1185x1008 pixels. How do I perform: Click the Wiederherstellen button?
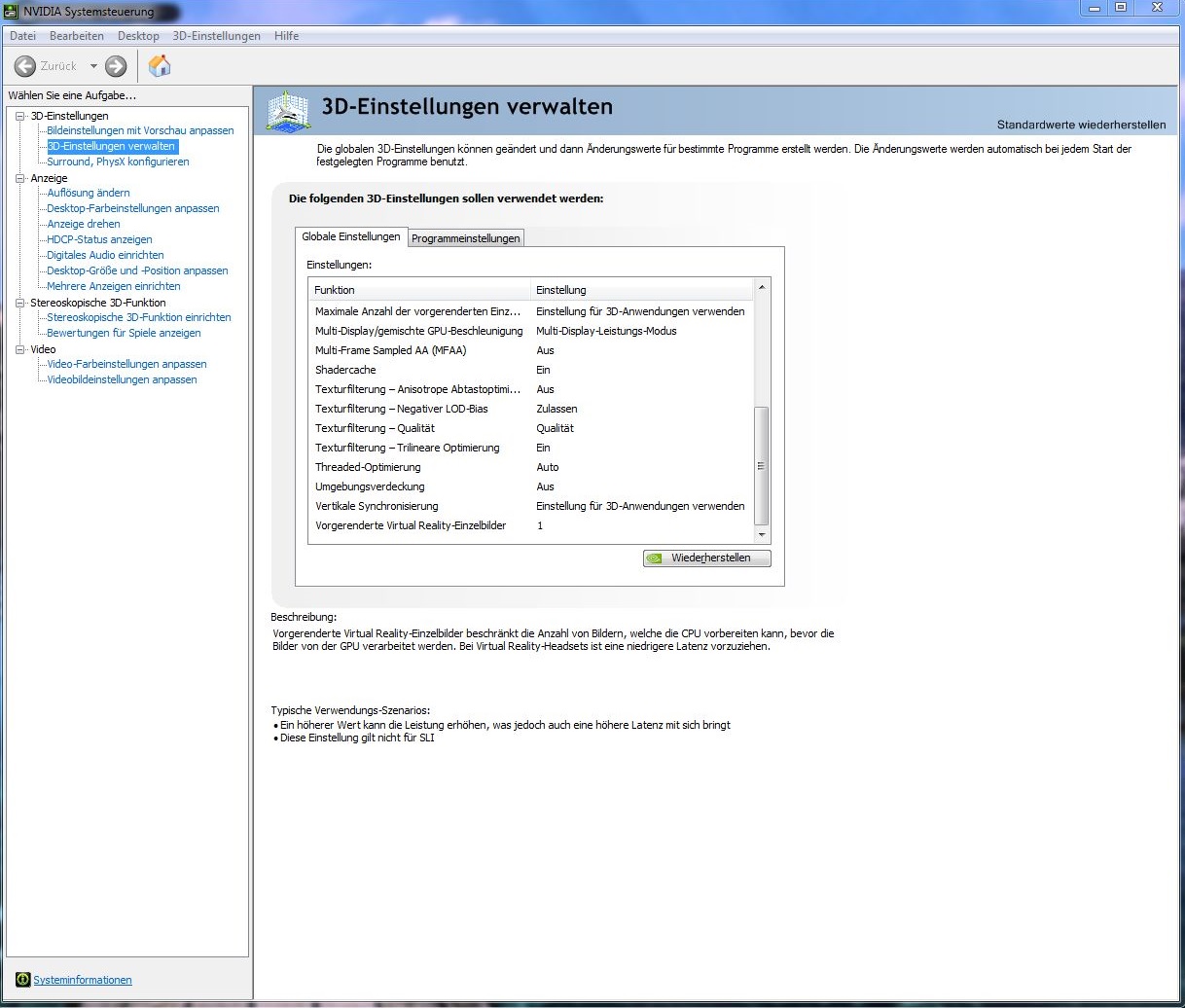(707, 558)
